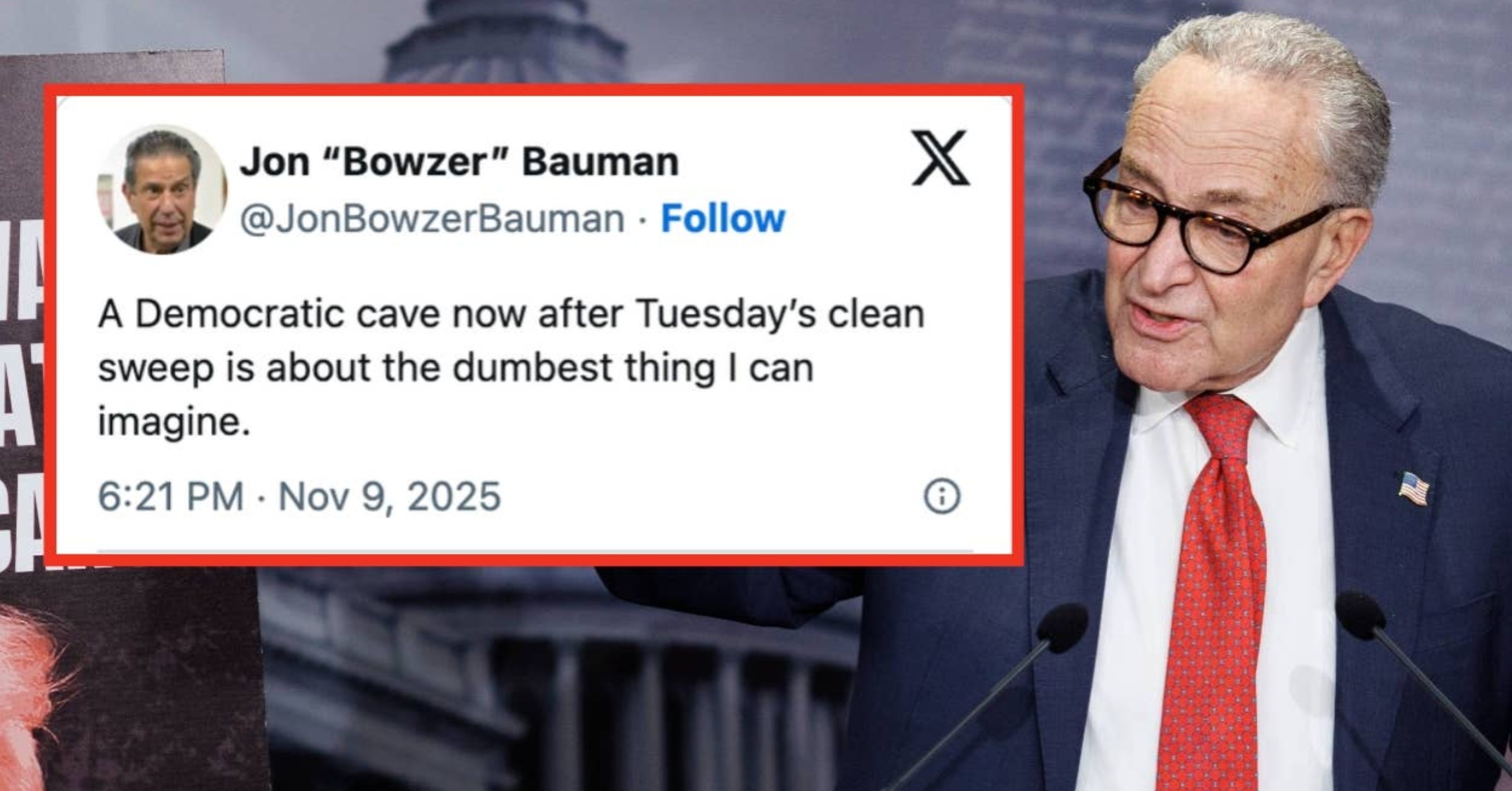Follow the @JonBowzerBauman account
Screen dimensions: 1512x791
coord(723,219)
